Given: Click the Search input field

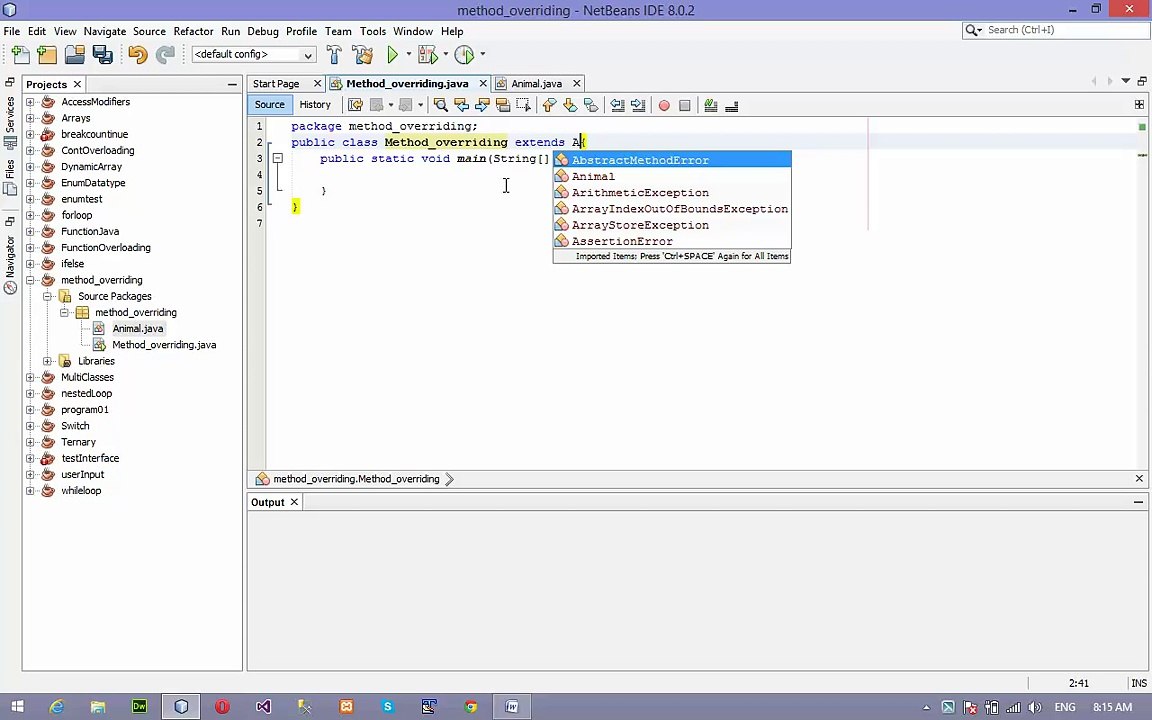Looking at the screenshot, I should [1065, 30].
